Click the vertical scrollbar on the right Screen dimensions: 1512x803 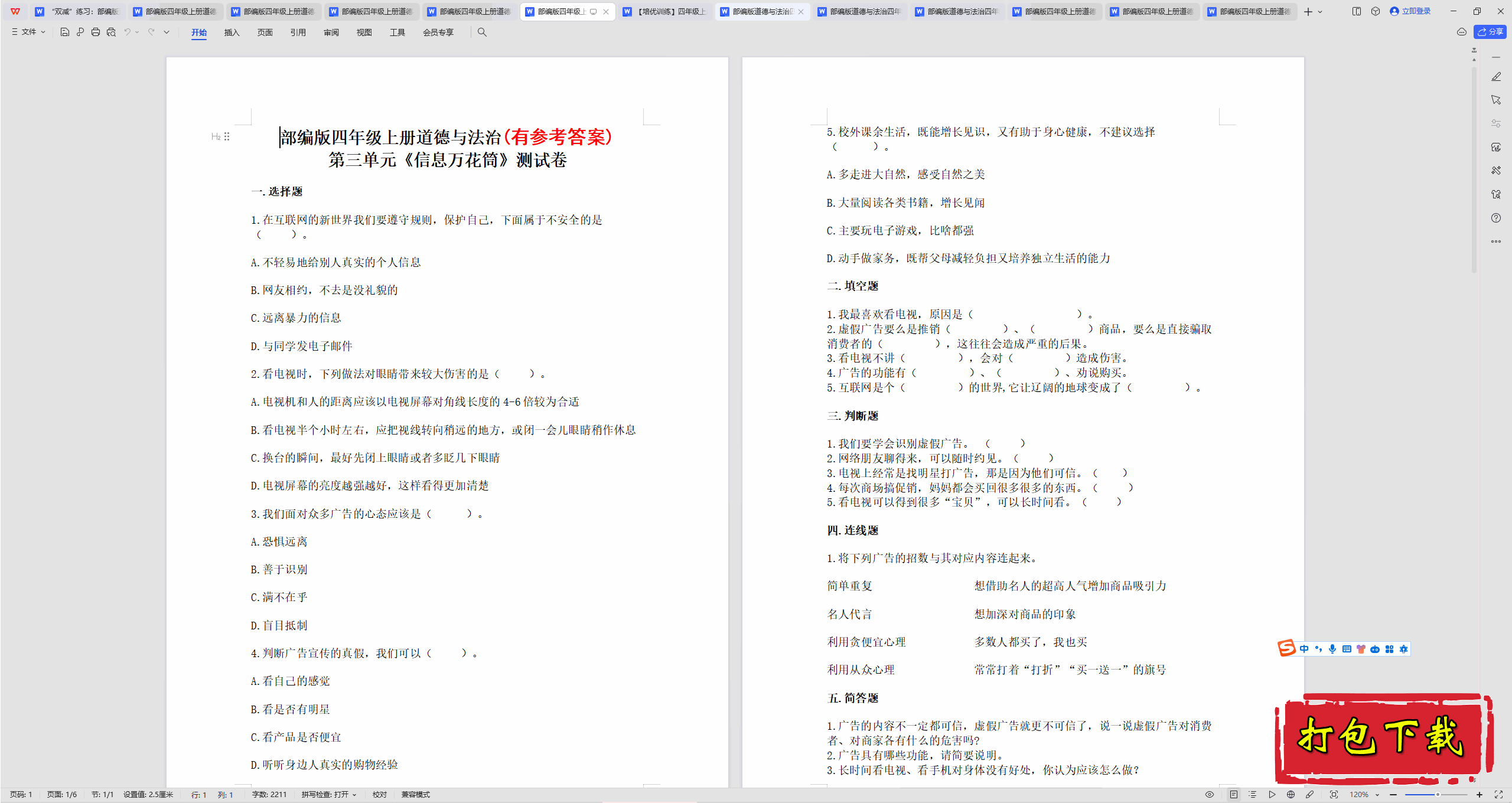1474,171
